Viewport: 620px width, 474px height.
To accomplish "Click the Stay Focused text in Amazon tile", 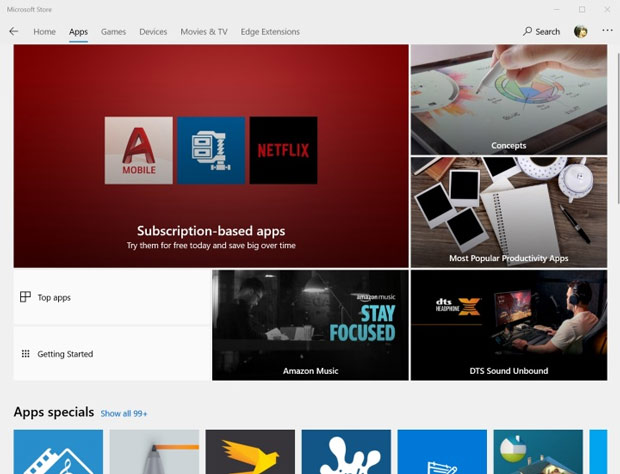I will tap(363, 323).
